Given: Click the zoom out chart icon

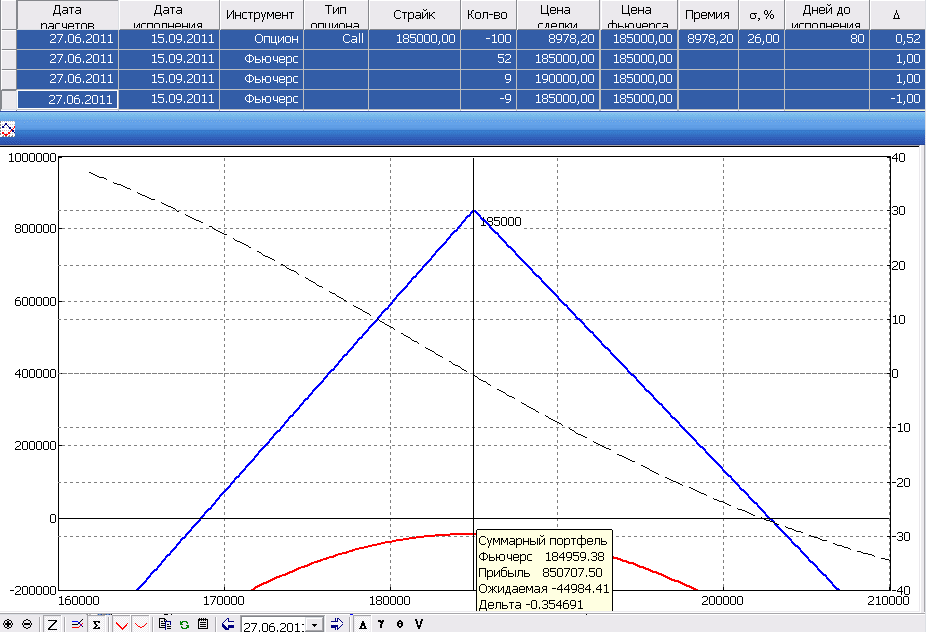Looking at the screenshot, I should click(x=26, y=624).
